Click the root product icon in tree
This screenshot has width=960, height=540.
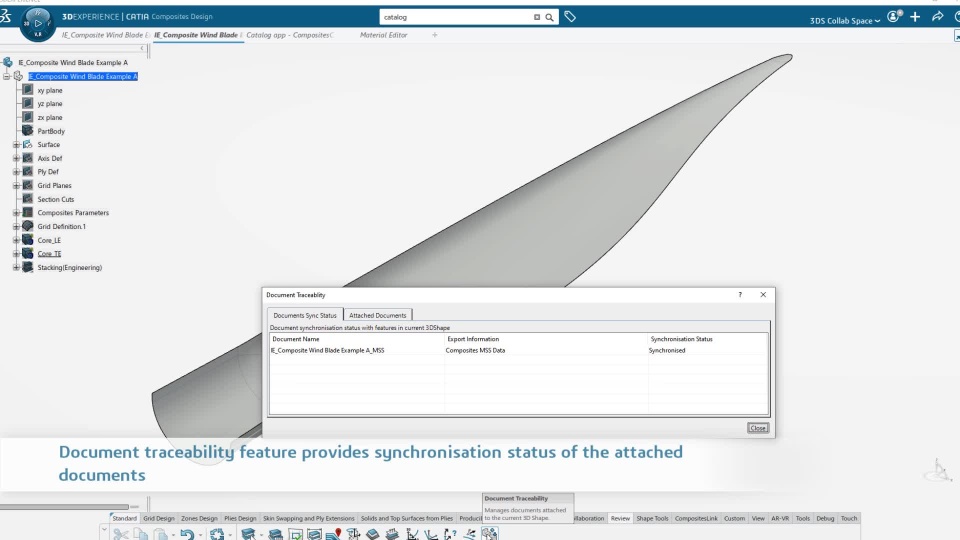click(x=7, y=62)
